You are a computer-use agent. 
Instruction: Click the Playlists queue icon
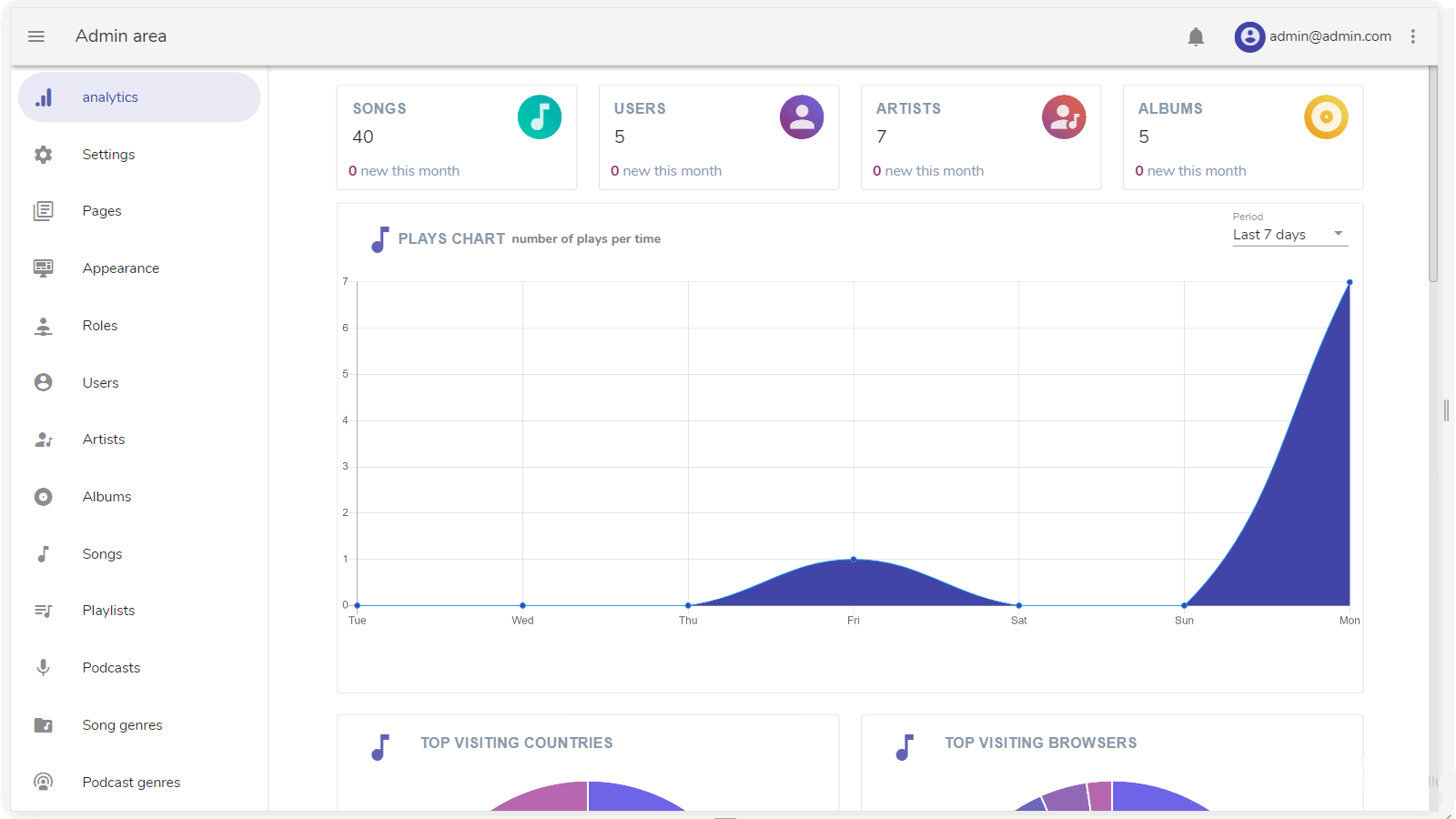point(43,611)
